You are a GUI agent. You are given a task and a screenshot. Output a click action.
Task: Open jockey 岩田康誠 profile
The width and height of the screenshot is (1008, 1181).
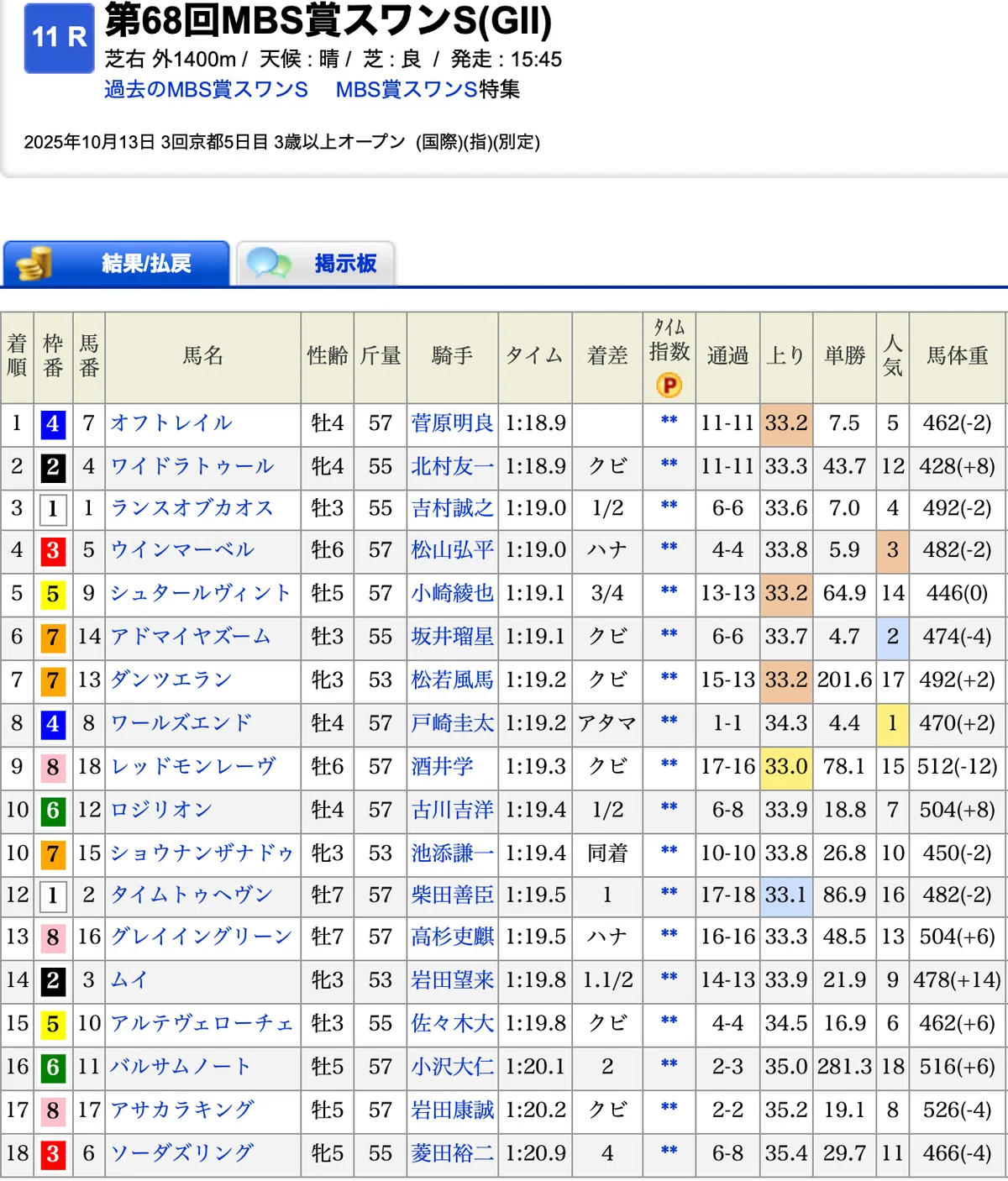tap(453, 1110)
